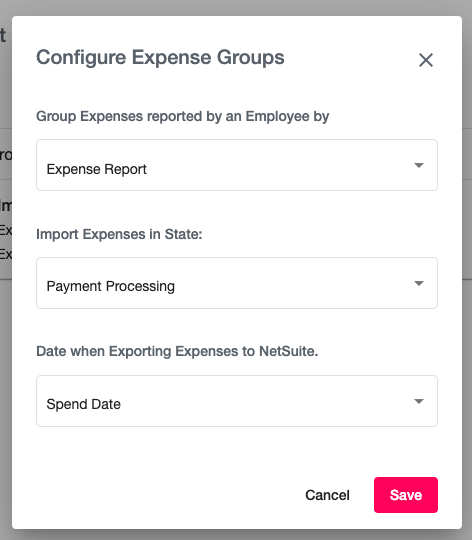Click the dimmed overlay above the dialog
Screen dimensions: 472x540
click(236, 8)
